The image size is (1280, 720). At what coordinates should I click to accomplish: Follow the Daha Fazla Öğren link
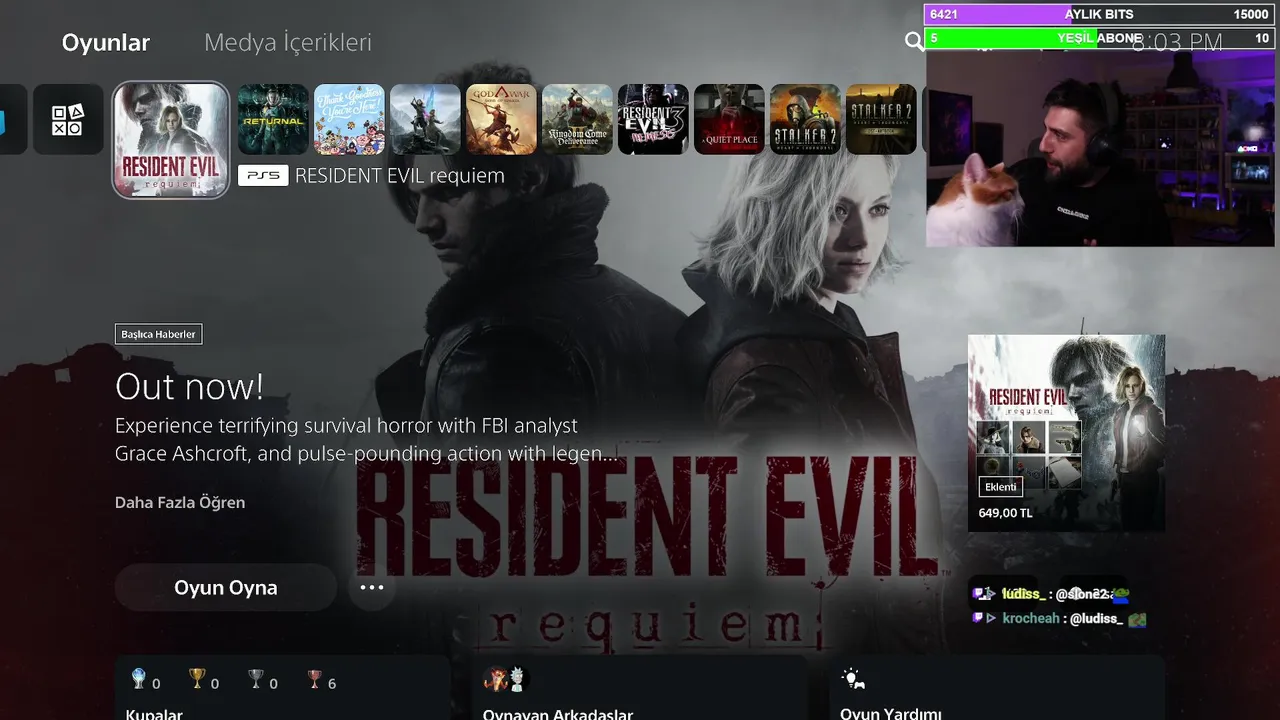click(180, 502)
